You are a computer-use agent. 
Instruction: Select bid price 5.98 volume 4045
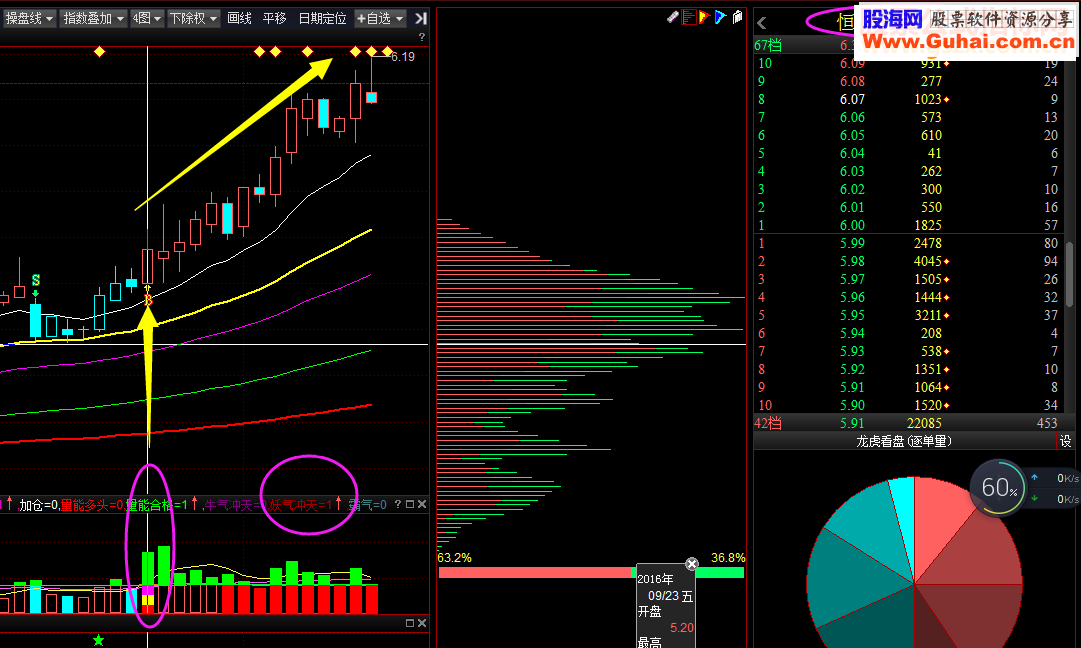click(907, 261)
